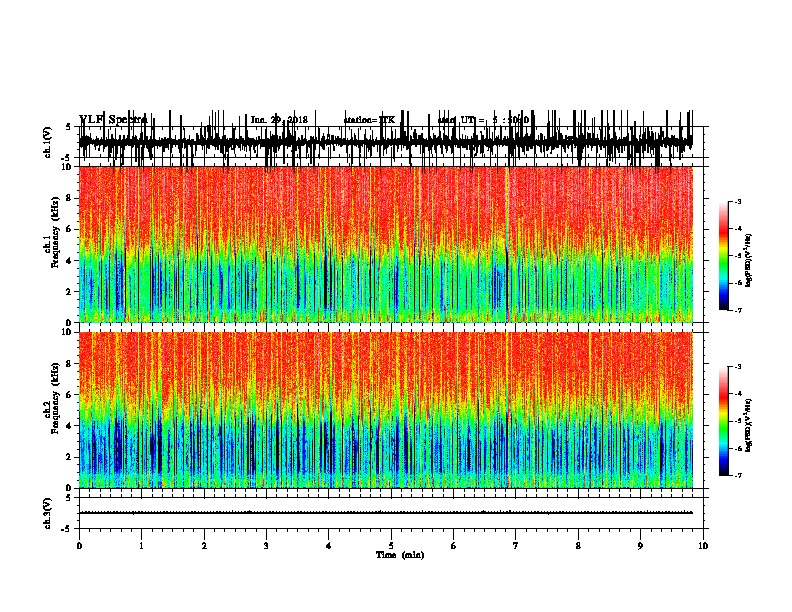
Task: Click the time tick label '10' on x-axis
Action: coord(703,546)
